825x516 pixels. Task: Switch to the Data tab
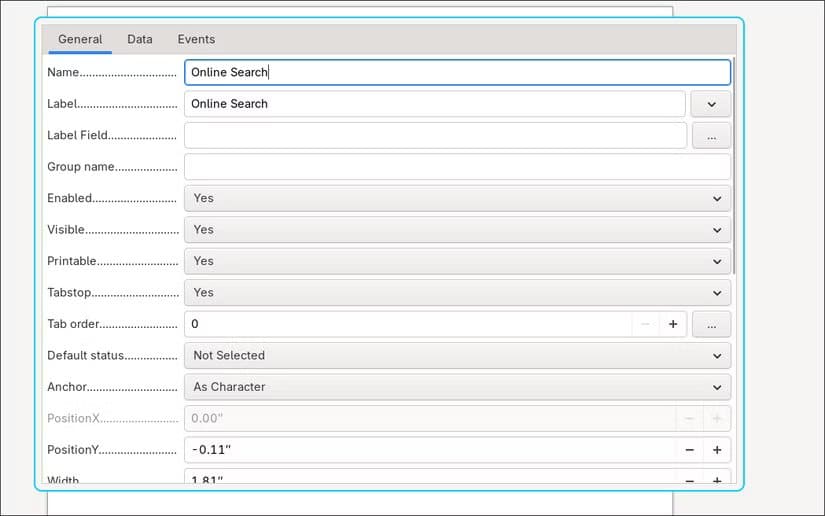(139, 39)
